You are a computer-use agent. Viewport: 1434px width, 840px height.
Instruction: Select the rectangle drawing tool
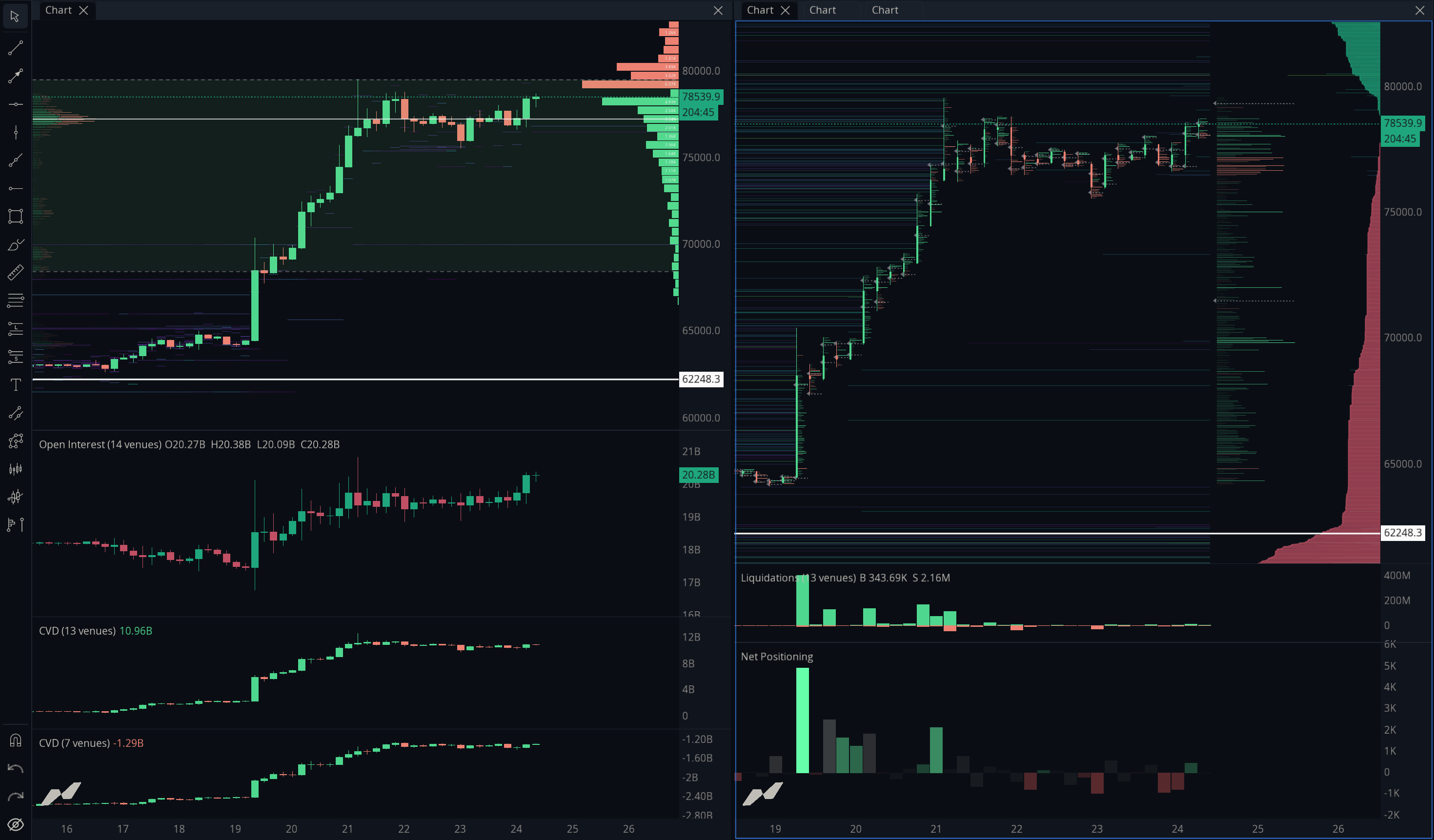[x=15, y=216]
